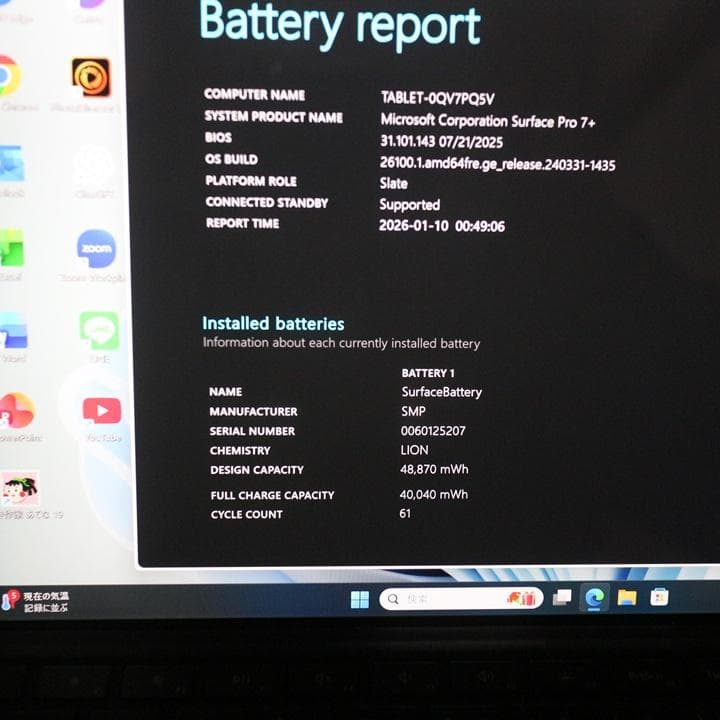
Task: Launch the Word desktop shortcut
Action: [13, 331]
